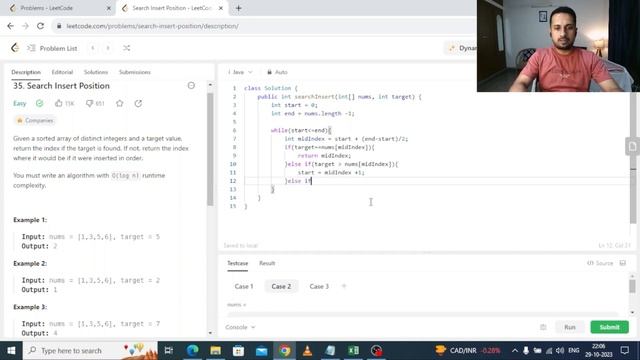
Task: Open Microsoft Edge from taskbar
Action: (x=192, y=351)
